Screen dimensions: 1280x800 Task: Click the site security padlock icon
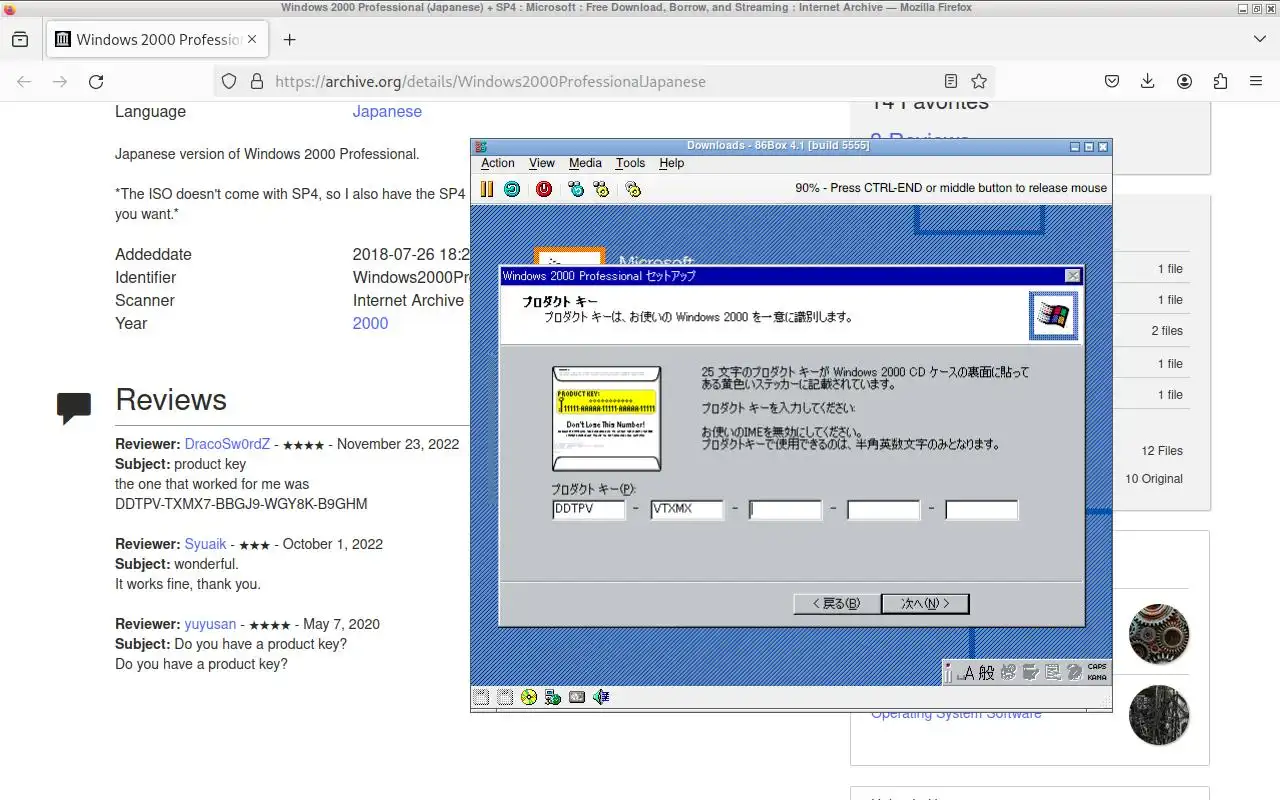257,82
